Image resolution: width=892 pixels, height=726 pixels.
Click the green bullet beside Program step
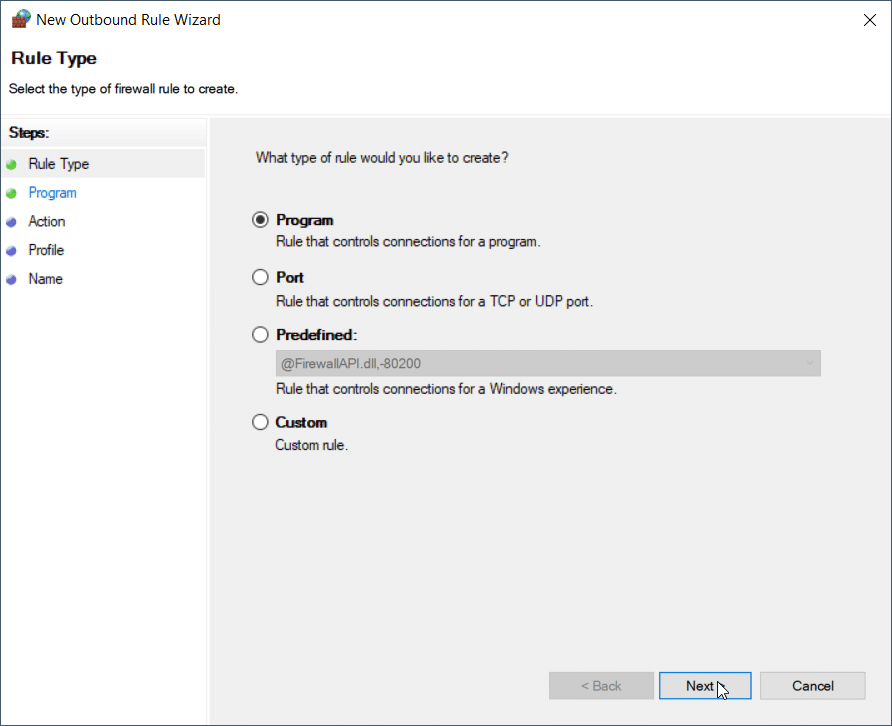(x=11, y=194)
